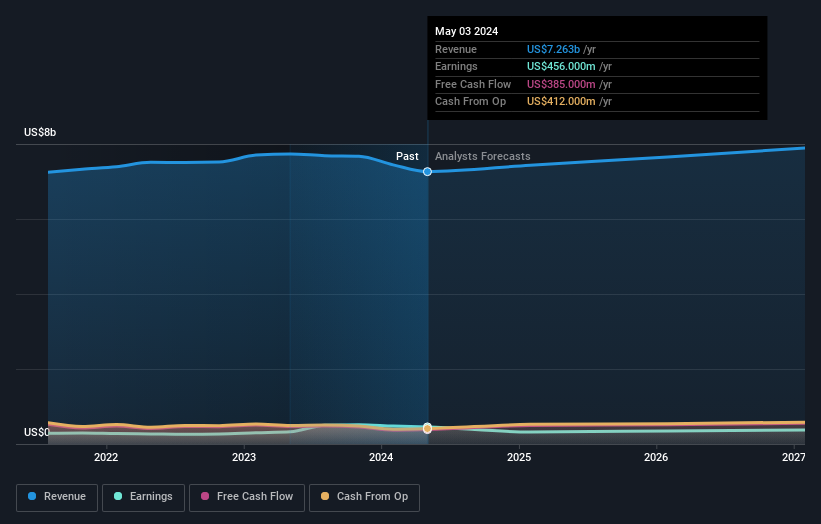Click the Free Cash Flow tooltip row label
The width and height of the screenshot is (821, 524).
click(473, 84)
